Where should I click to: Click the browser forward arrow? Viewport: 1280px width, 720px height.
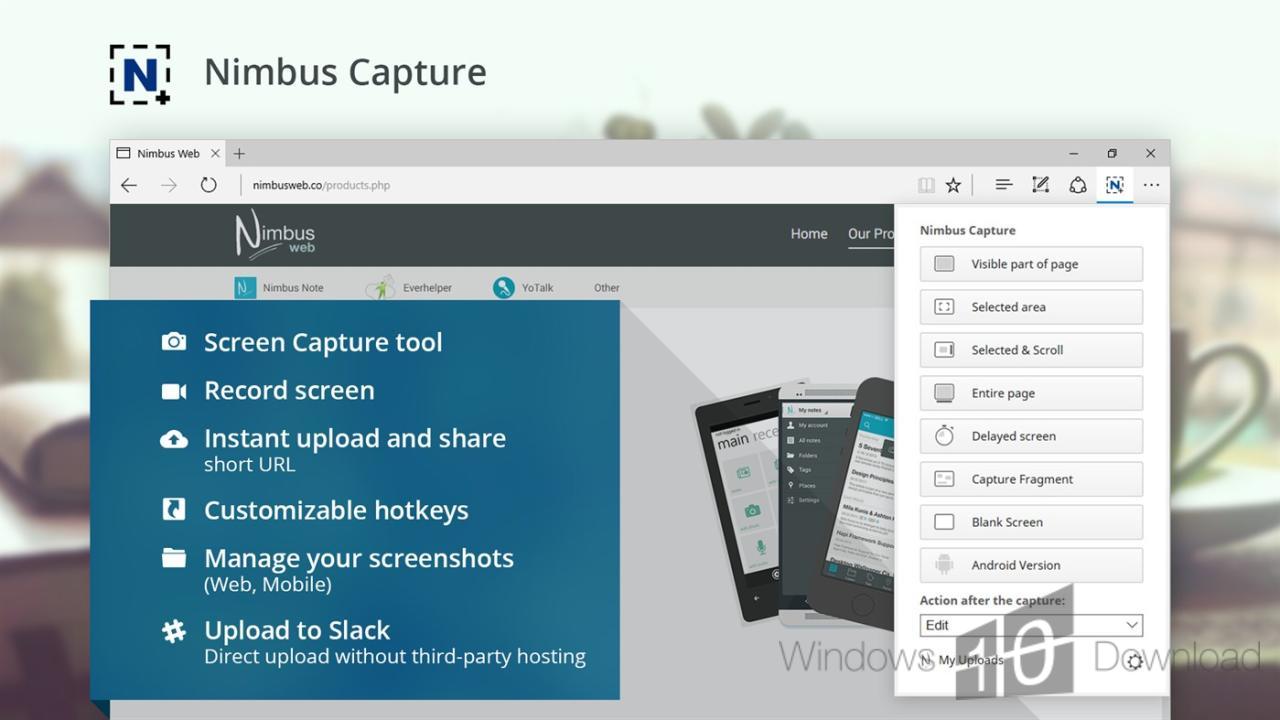169,185
